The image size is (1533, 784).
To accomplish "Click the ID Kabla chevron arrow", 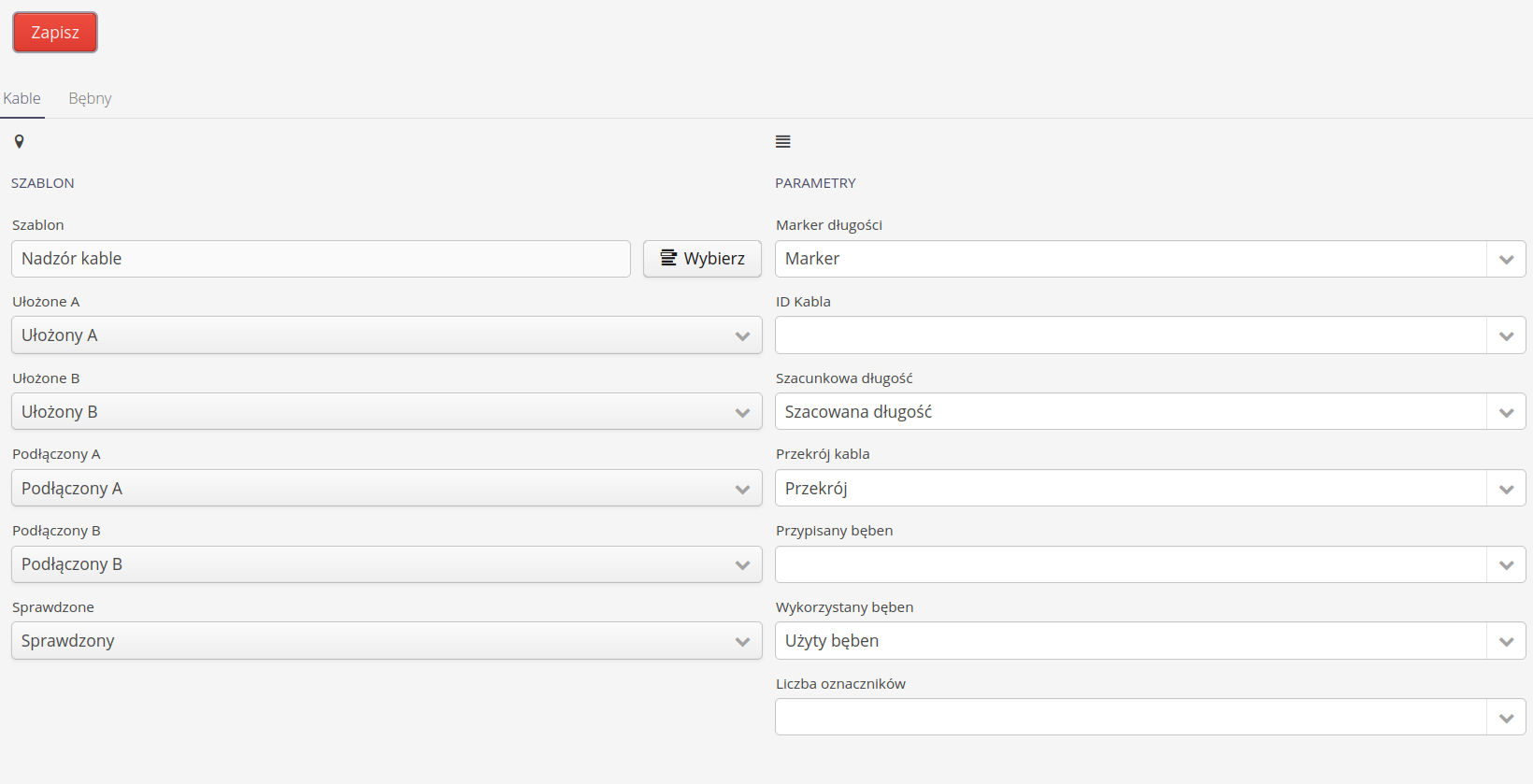I will [x=1506, y=336].
